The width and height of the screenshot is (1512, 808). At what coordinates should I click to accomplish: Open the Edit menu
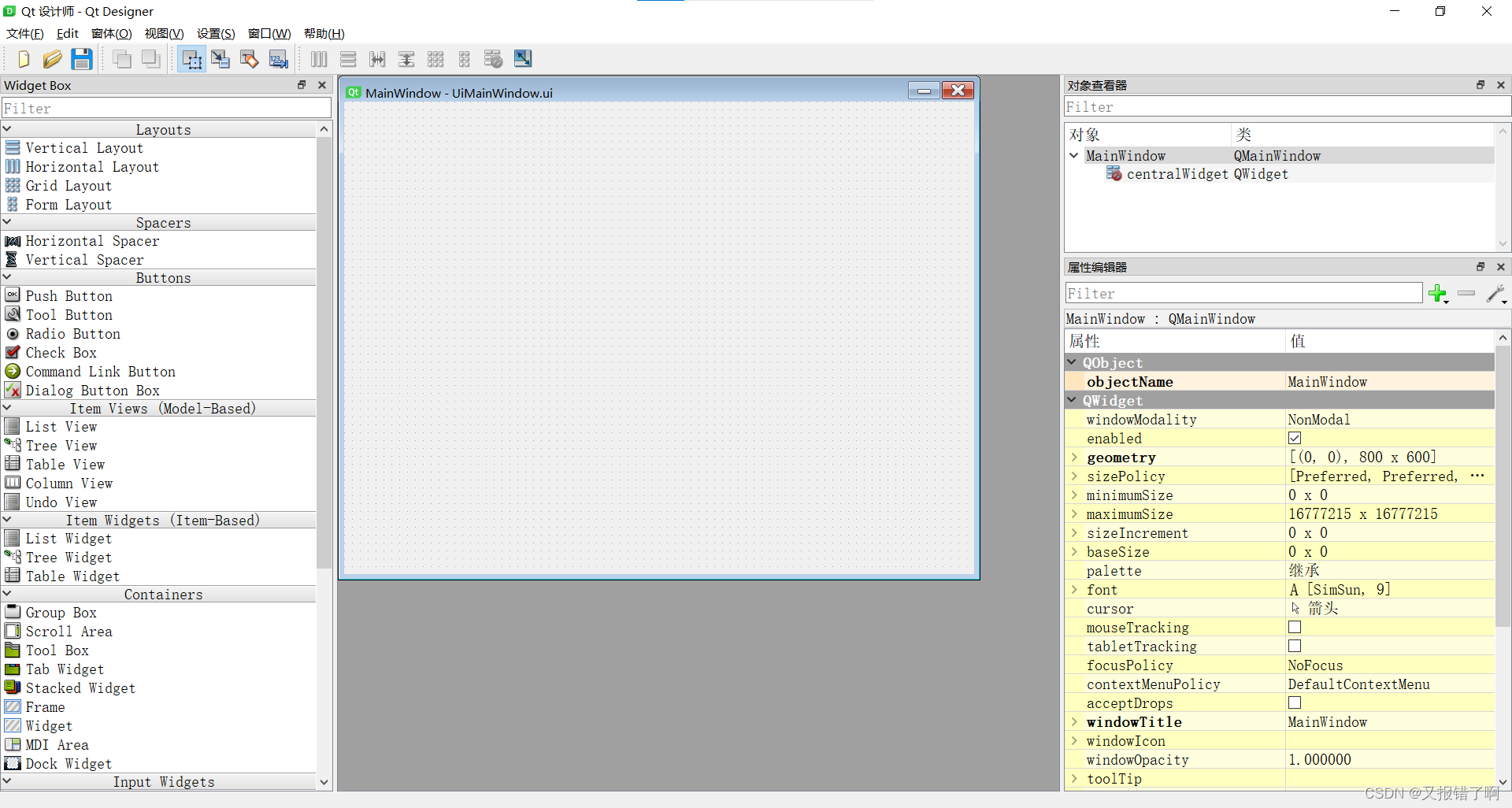tap(68, 34)
